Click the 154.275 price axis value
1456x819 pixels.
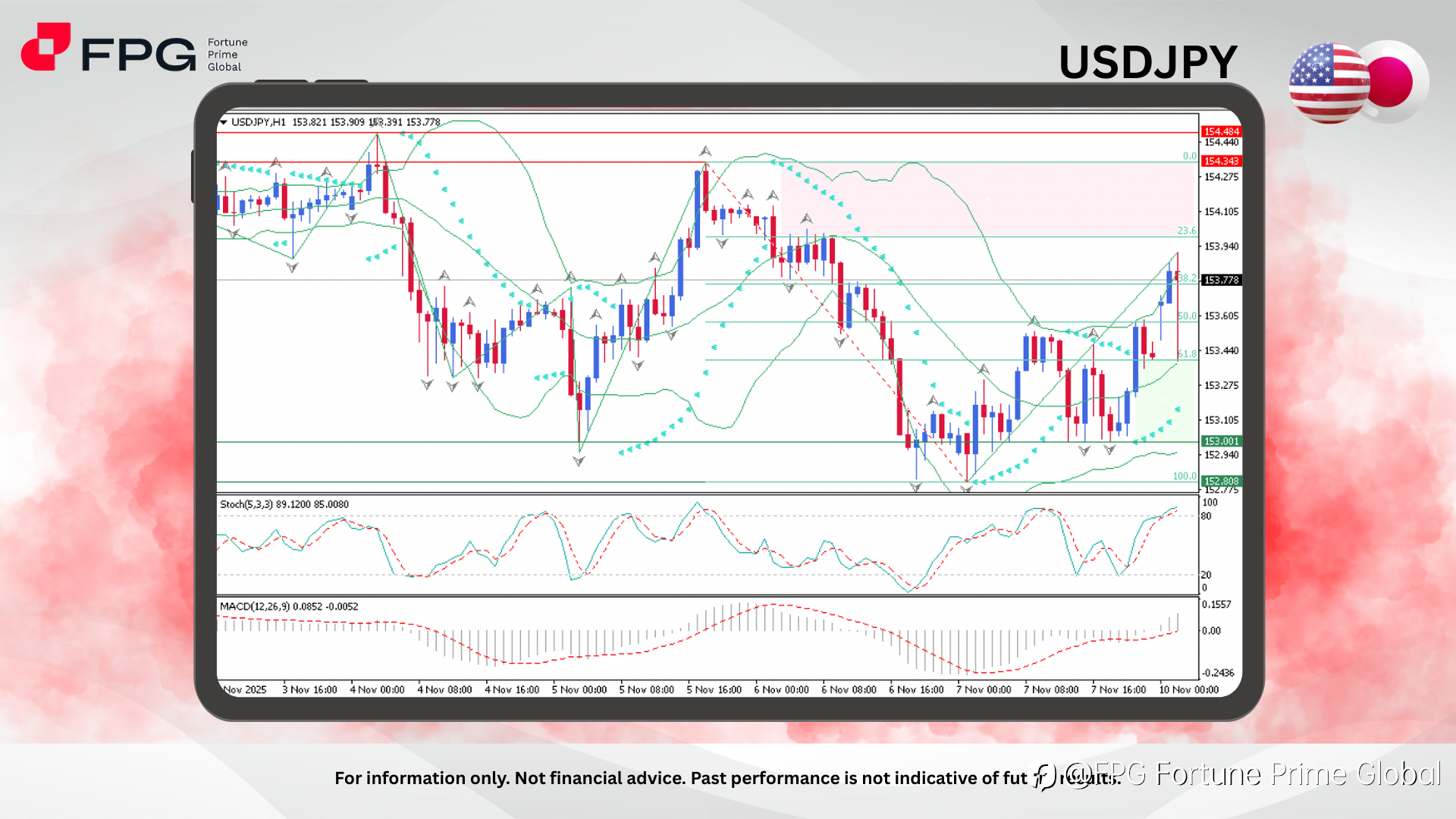click(1221, 177)
